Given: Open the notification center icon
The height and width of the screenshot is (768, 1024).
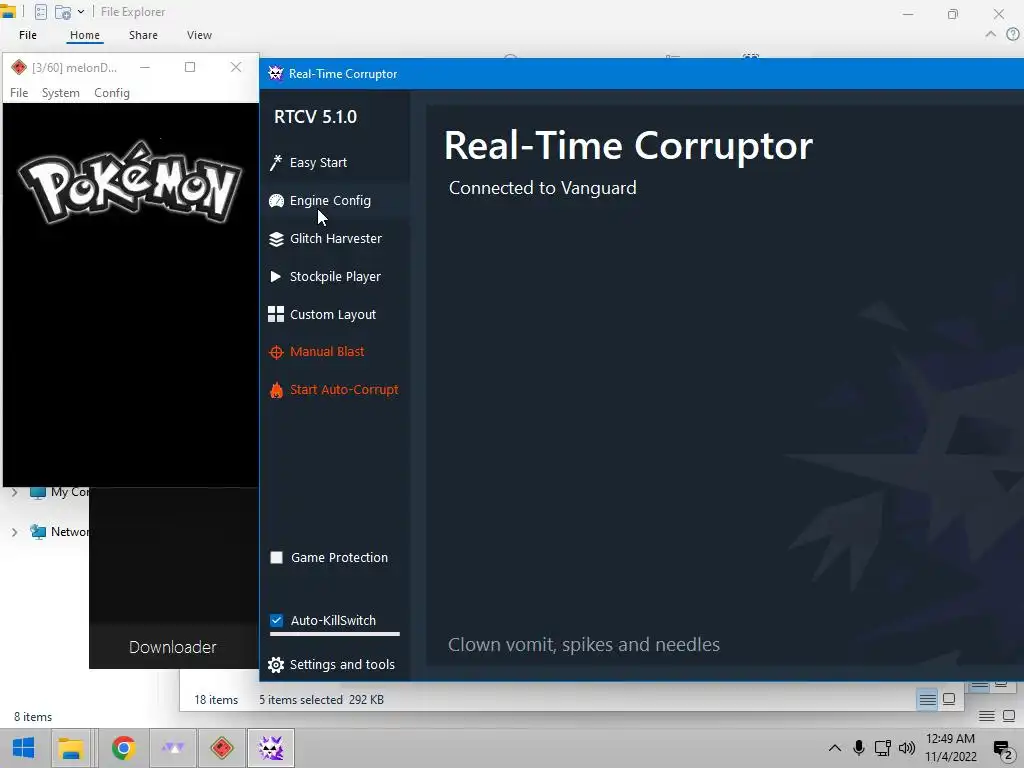Looking at the screenshot, I should 1002,749.
